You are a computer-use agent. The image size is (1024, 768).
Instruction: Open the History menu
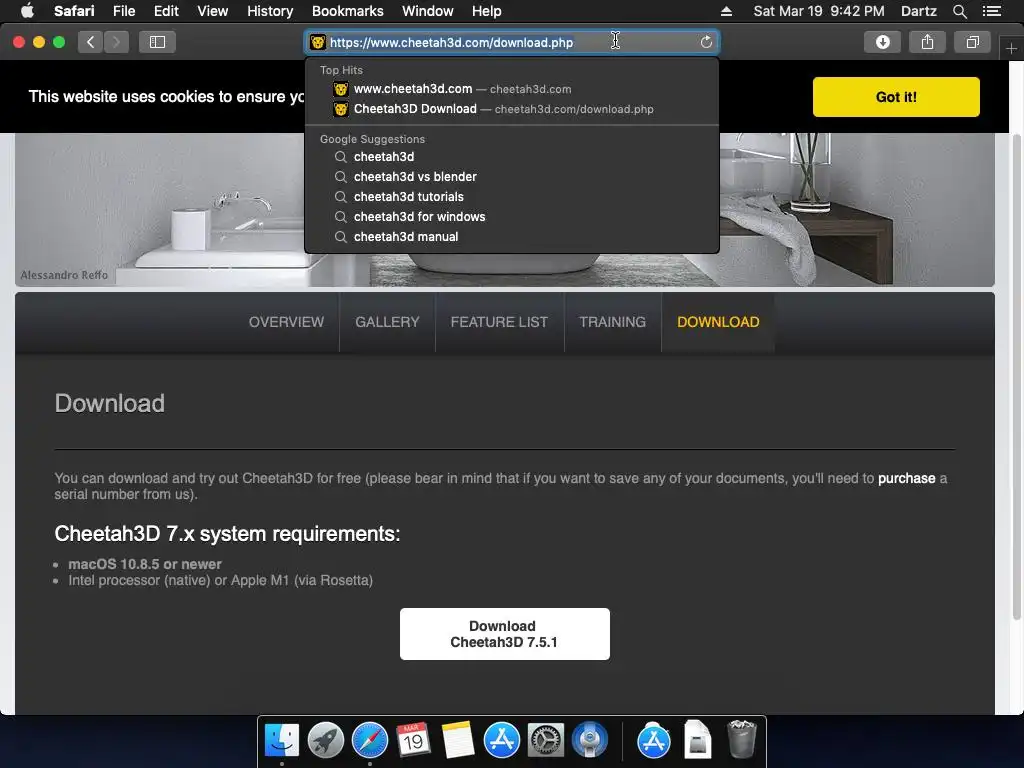pos(270,11)
